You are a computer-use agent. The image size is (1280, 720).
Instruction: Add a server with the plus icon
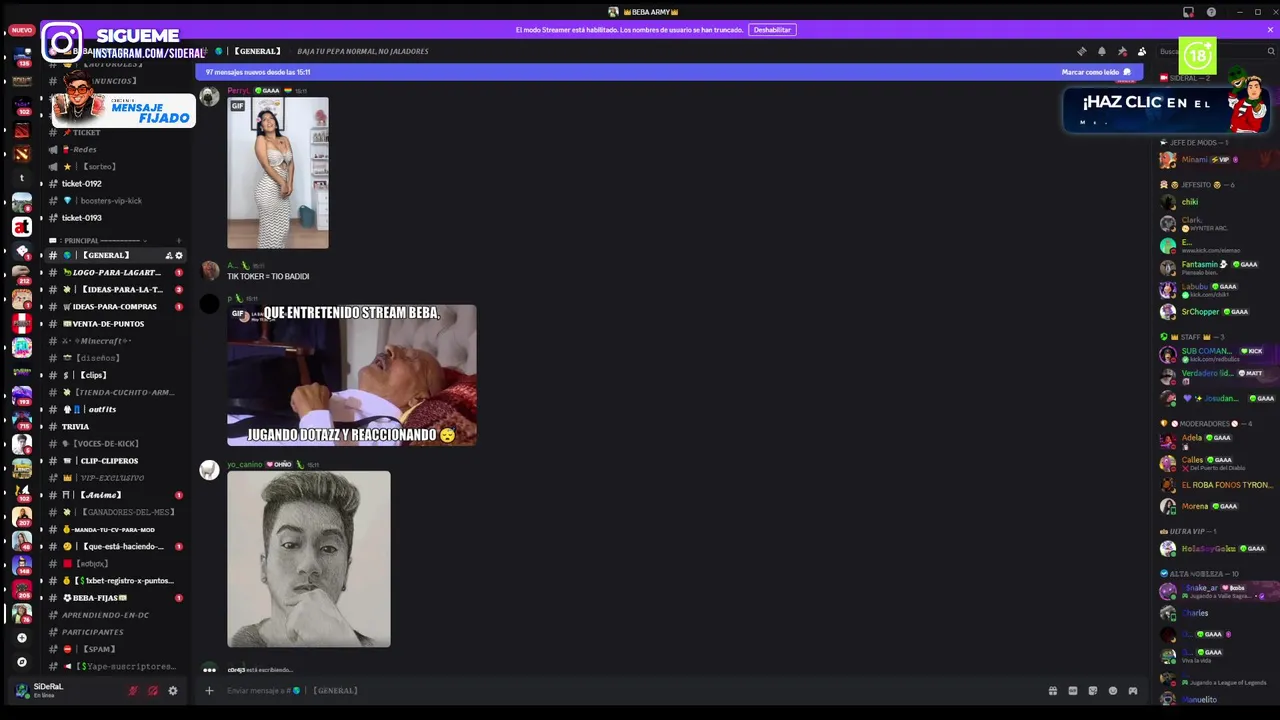(x=22, y=637)
